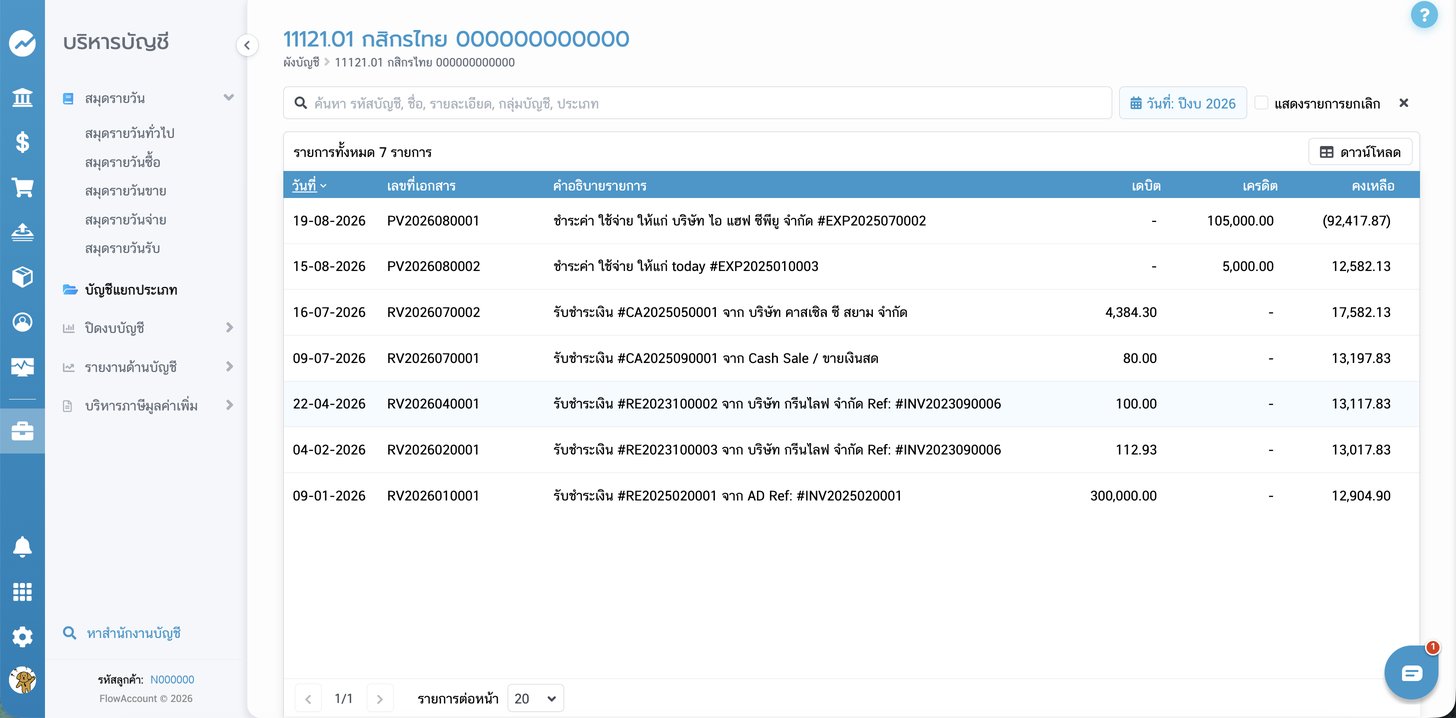Sort by the วันที่ column header
Viewport: 1456px width, 718px height.
tap(309, 186)
